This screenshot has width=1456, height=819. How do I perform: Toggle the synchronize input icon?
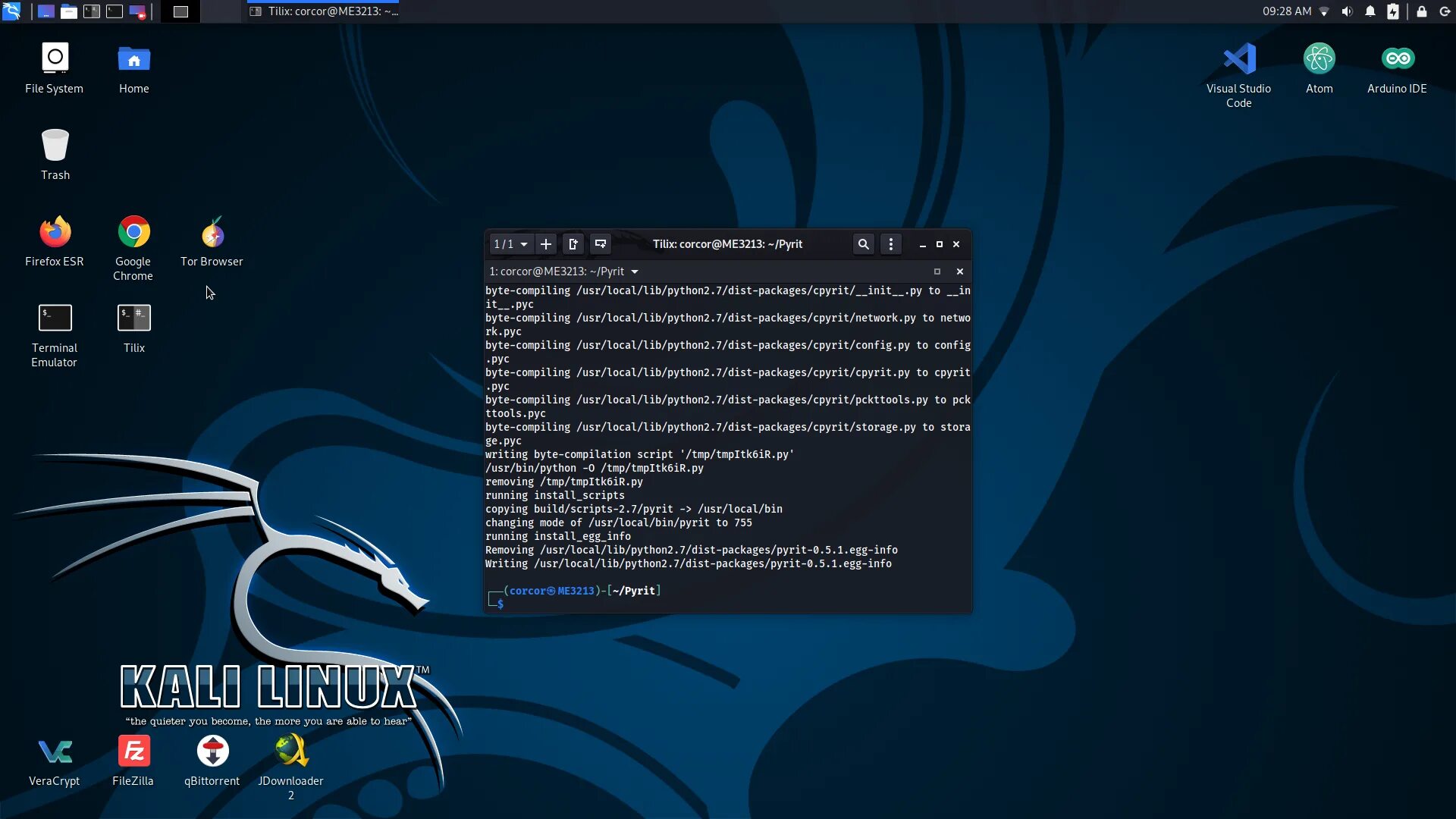coord(601,243)
